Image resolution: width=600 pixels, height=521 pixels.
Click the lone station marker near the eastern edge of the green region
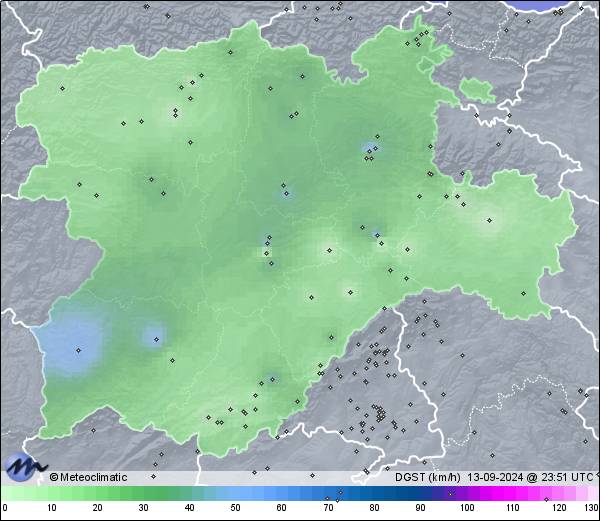523,291
